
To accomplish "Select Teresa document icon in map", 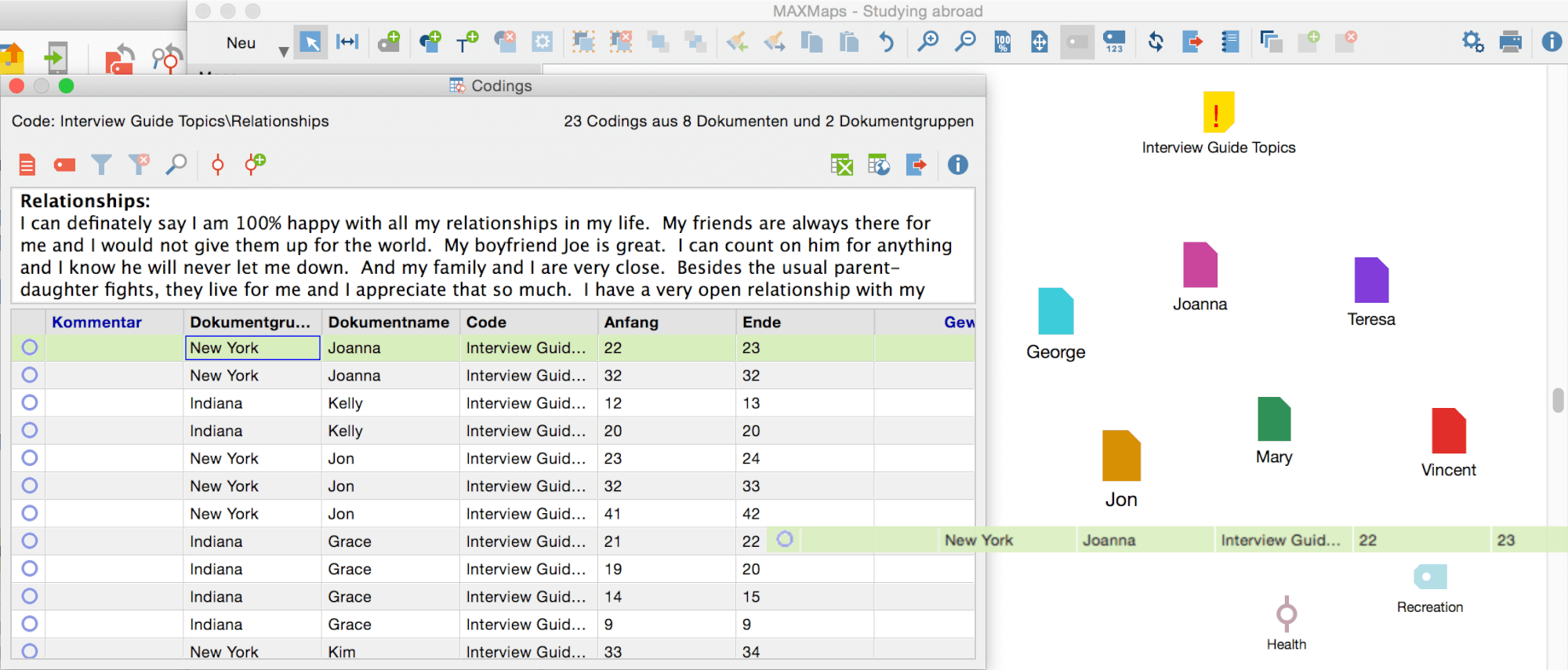I will coord(1371,280).
